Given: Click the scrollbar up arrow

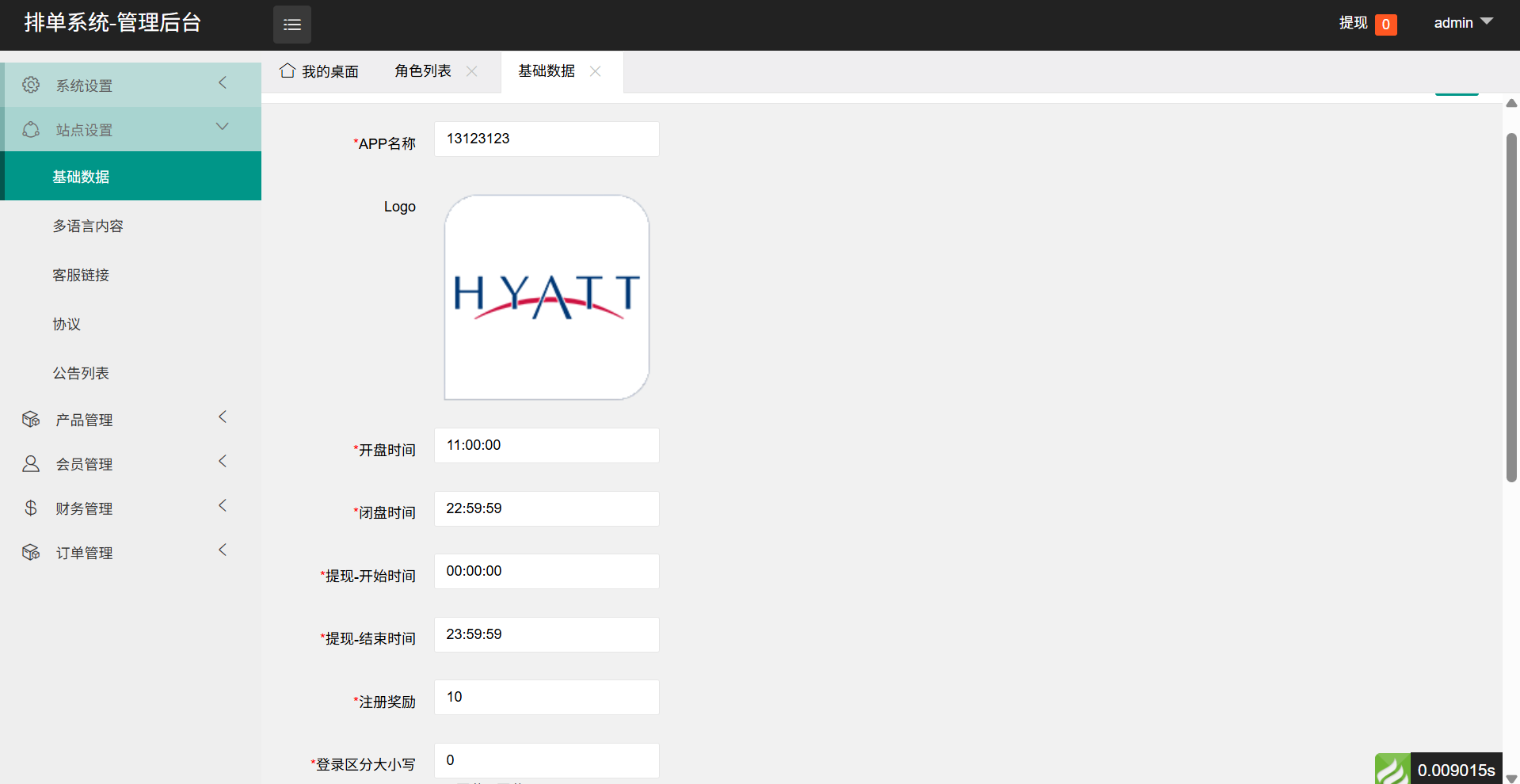Looking at the screenshot, I should tap(1511, 103).
